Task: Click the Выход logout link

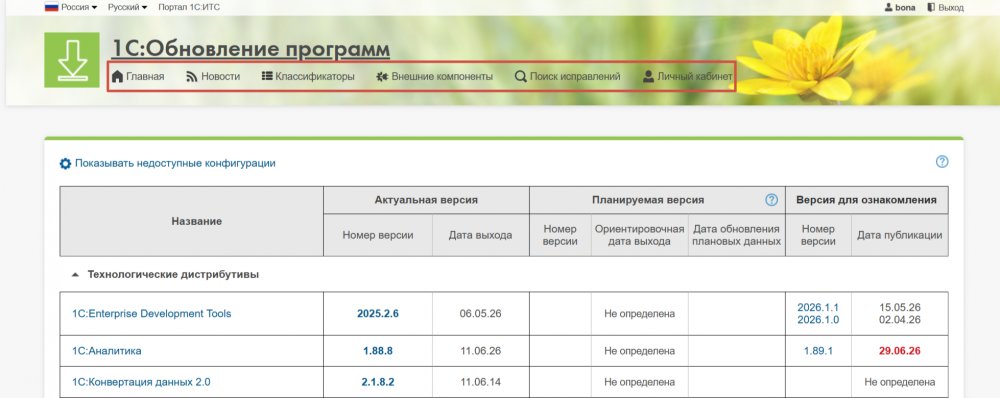Action: (x=945, y=8)
